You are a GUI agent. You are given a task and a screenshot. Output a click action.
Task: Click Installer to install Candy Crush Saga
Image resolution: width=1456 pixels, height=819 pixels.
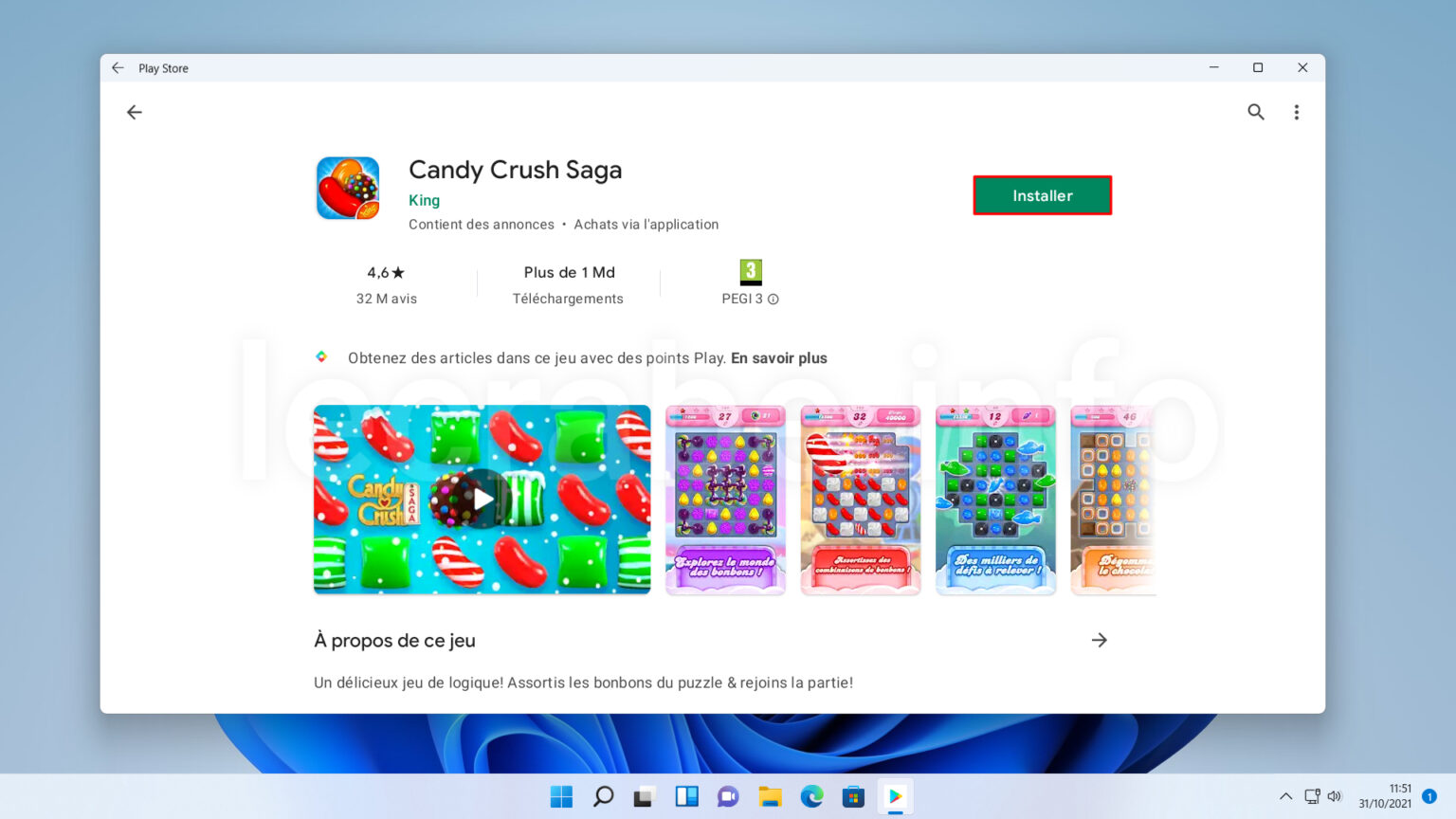click(1042, 195)
